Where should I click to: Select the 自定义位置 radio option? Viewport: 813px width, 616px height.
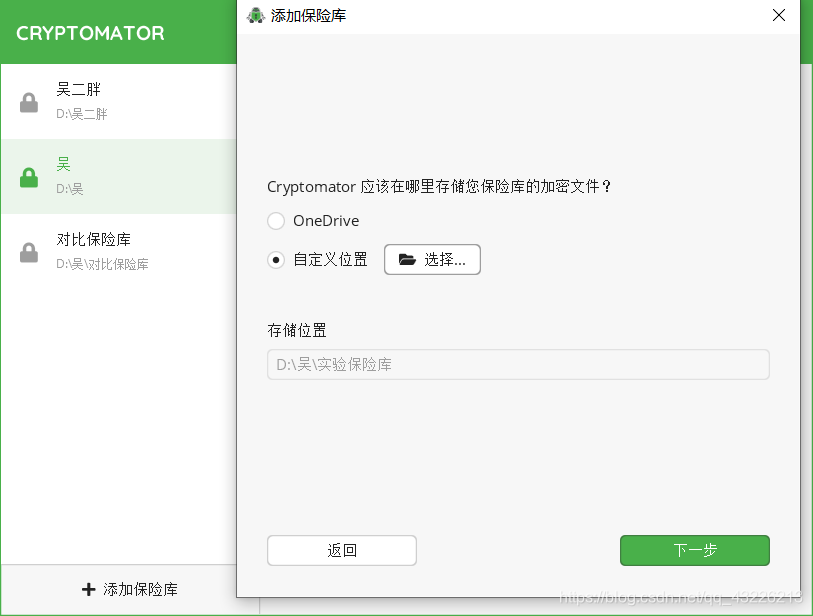point(276,259)
